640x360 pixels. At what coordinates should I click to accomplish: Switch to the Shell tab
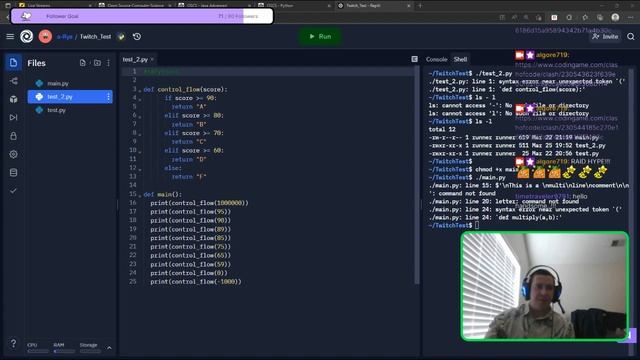pyautogui.click(x=460, y=59)
